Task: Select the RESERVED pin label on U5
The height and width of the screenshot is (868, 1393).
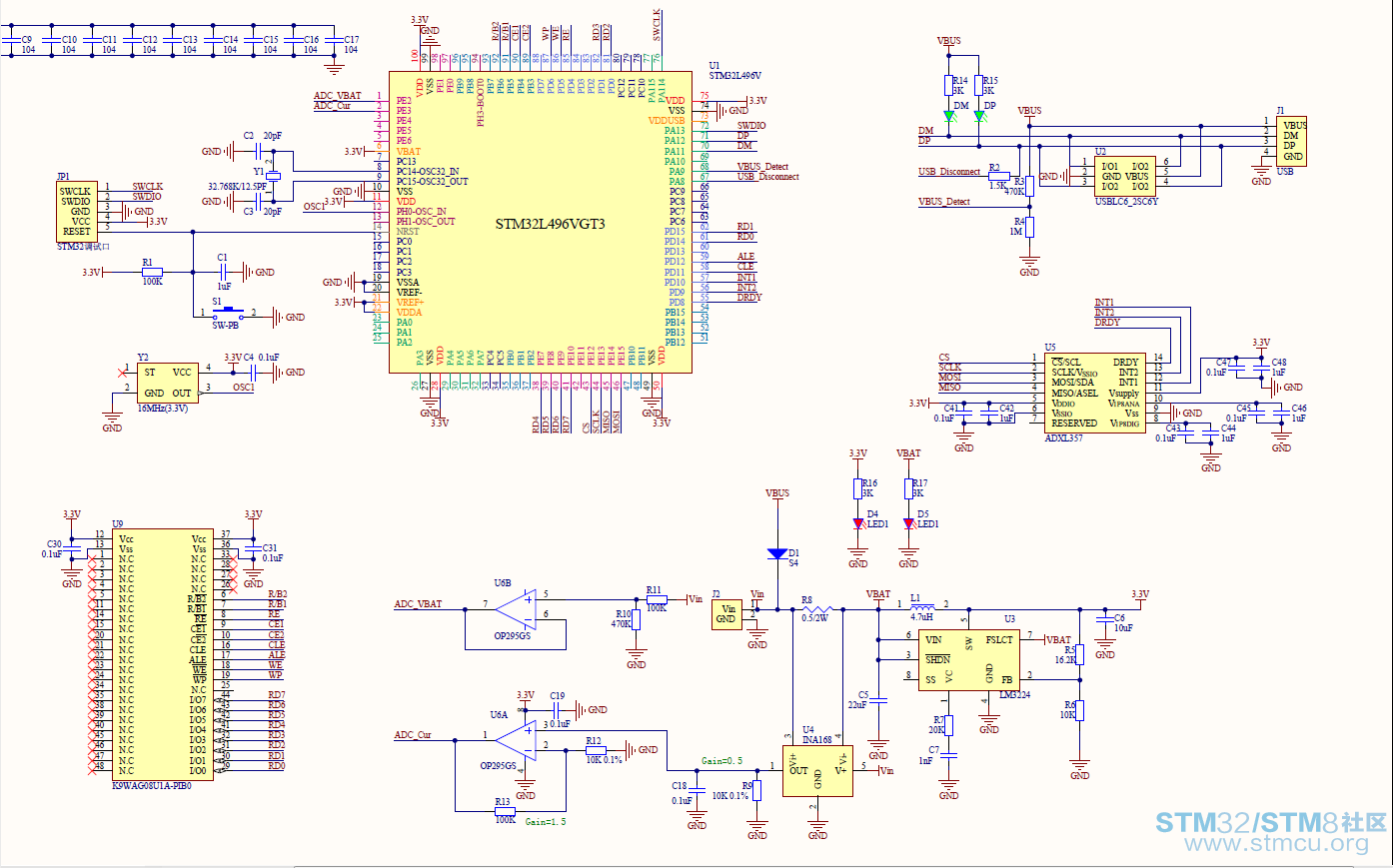Action: [x=1074, y=424]
